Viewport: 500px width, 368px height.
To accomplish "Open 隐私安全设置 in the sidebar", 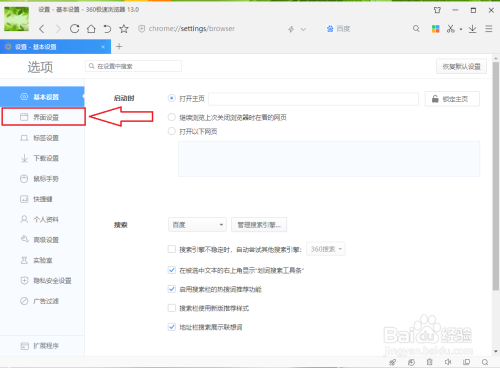I will point(42,280).
